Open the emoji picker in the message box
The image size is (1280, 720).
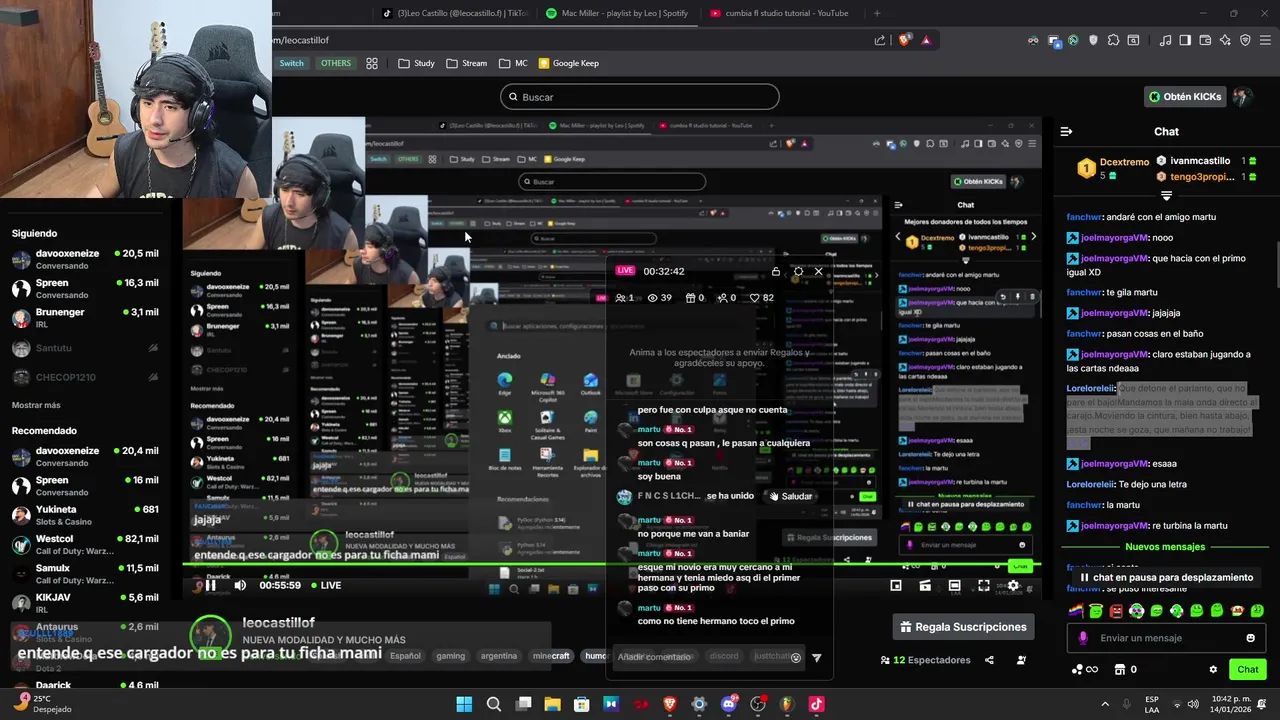click(x=1250, y=638)
